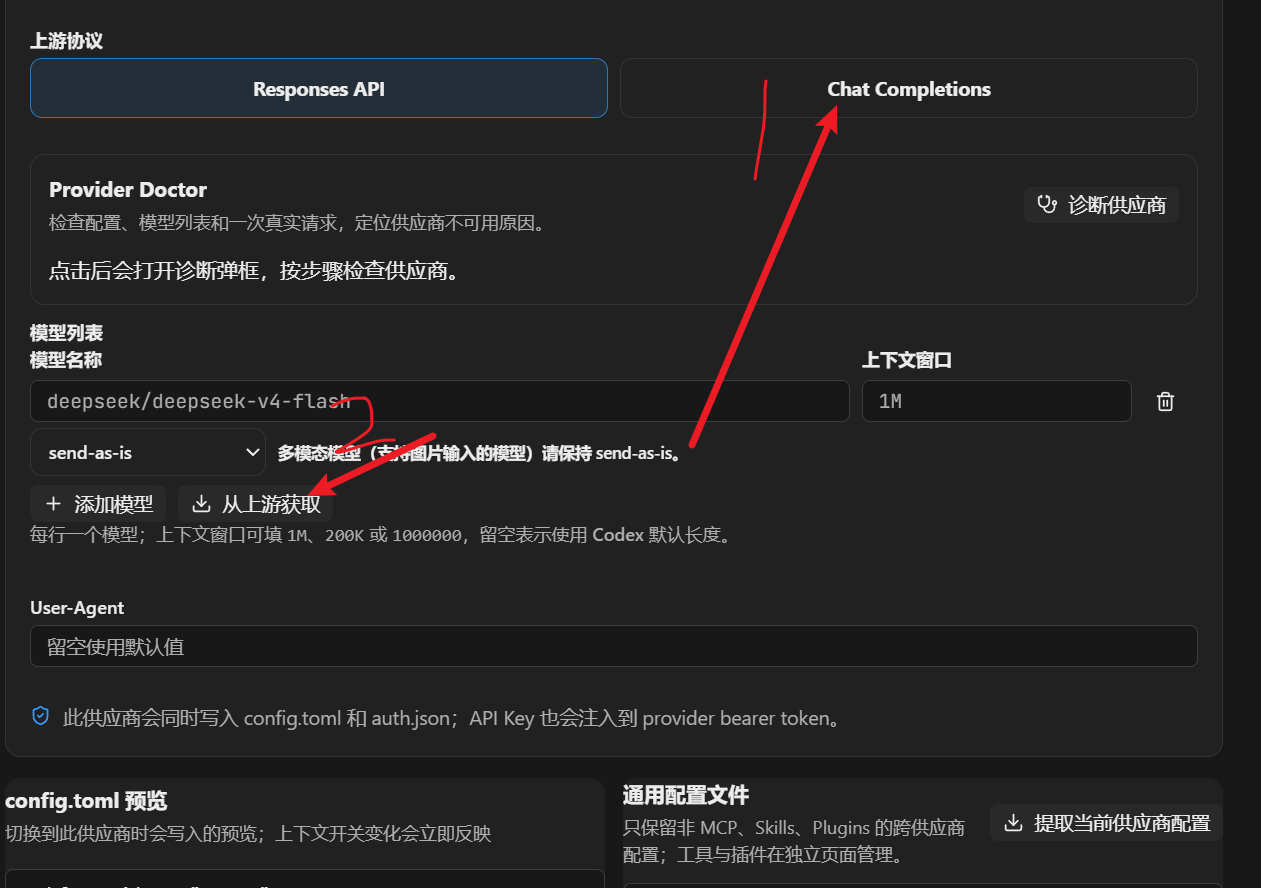Focus the User-Agent input field

click(x=613, y=646)
